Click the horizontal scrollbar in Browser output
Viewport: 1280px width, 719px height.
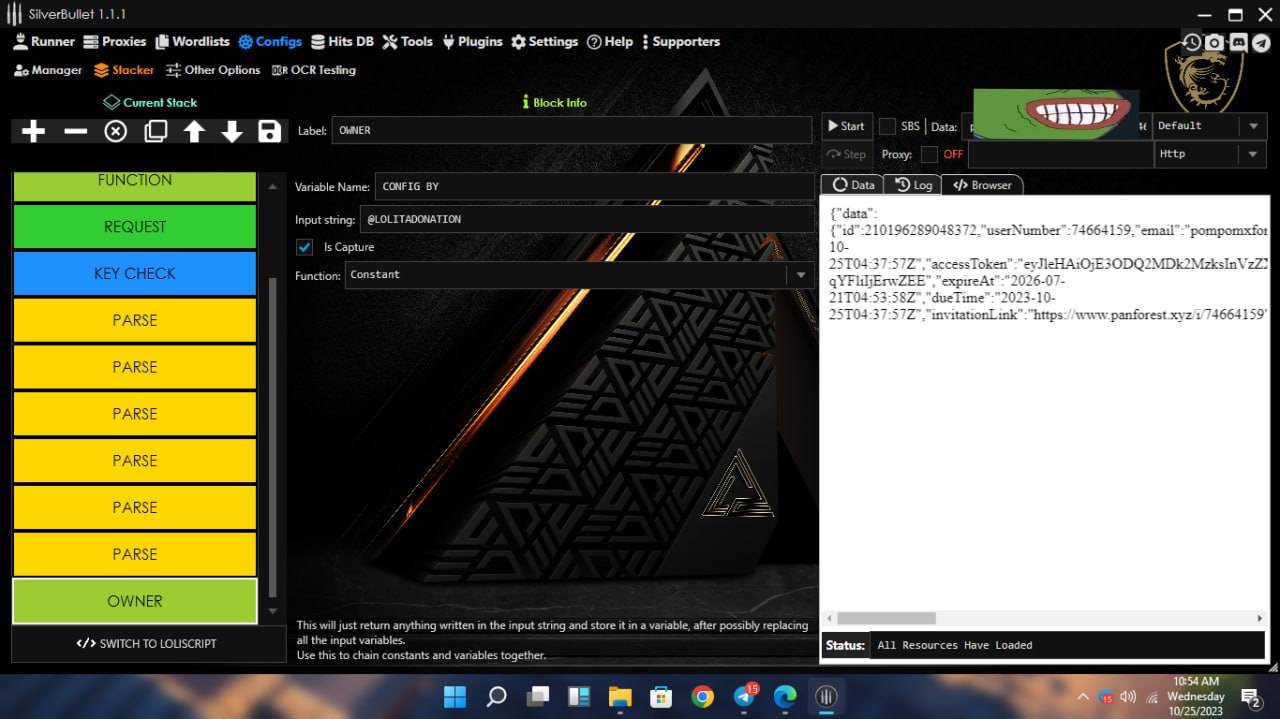point(886,618)
